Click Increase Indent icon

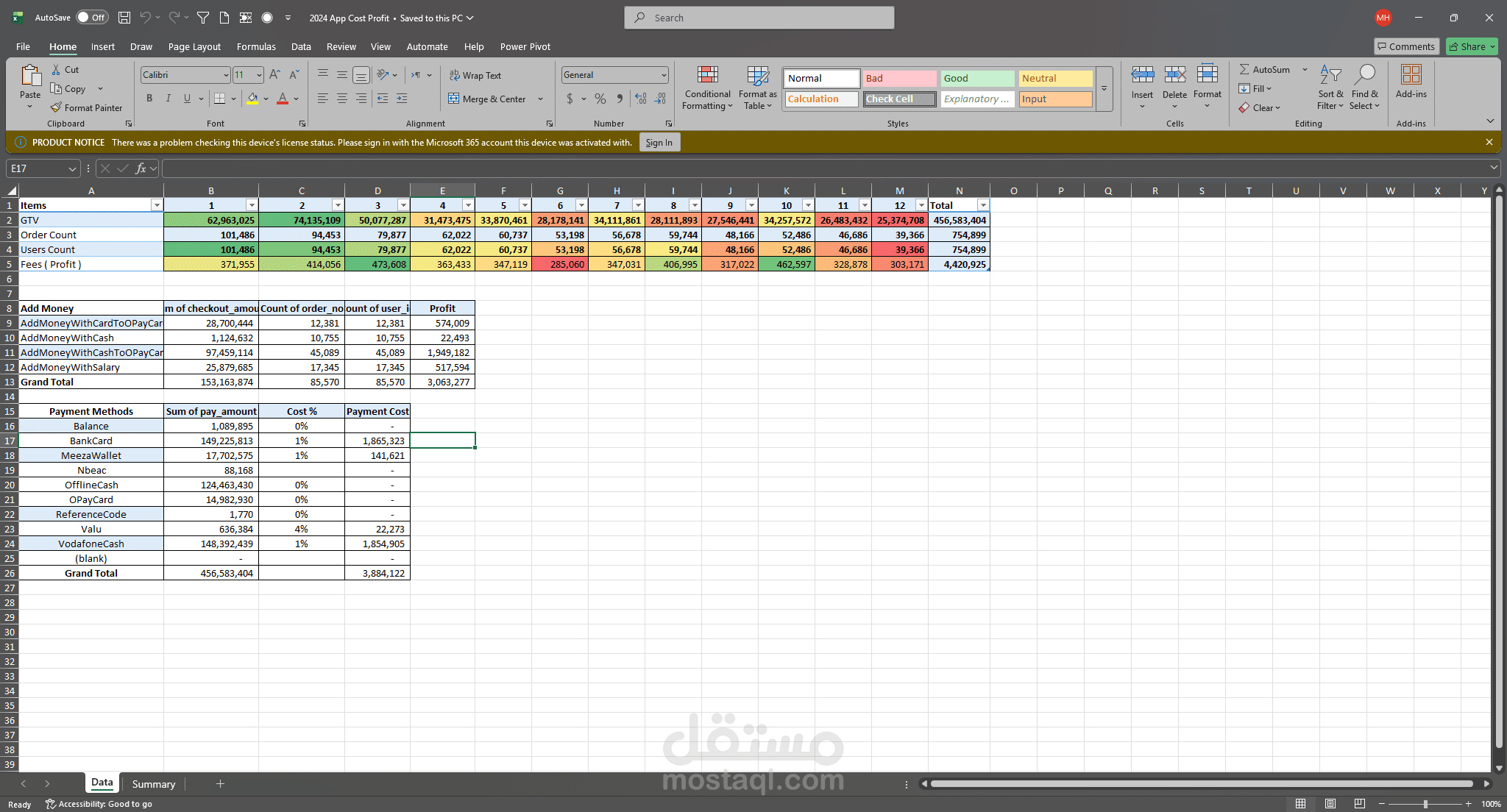(402, 98)
